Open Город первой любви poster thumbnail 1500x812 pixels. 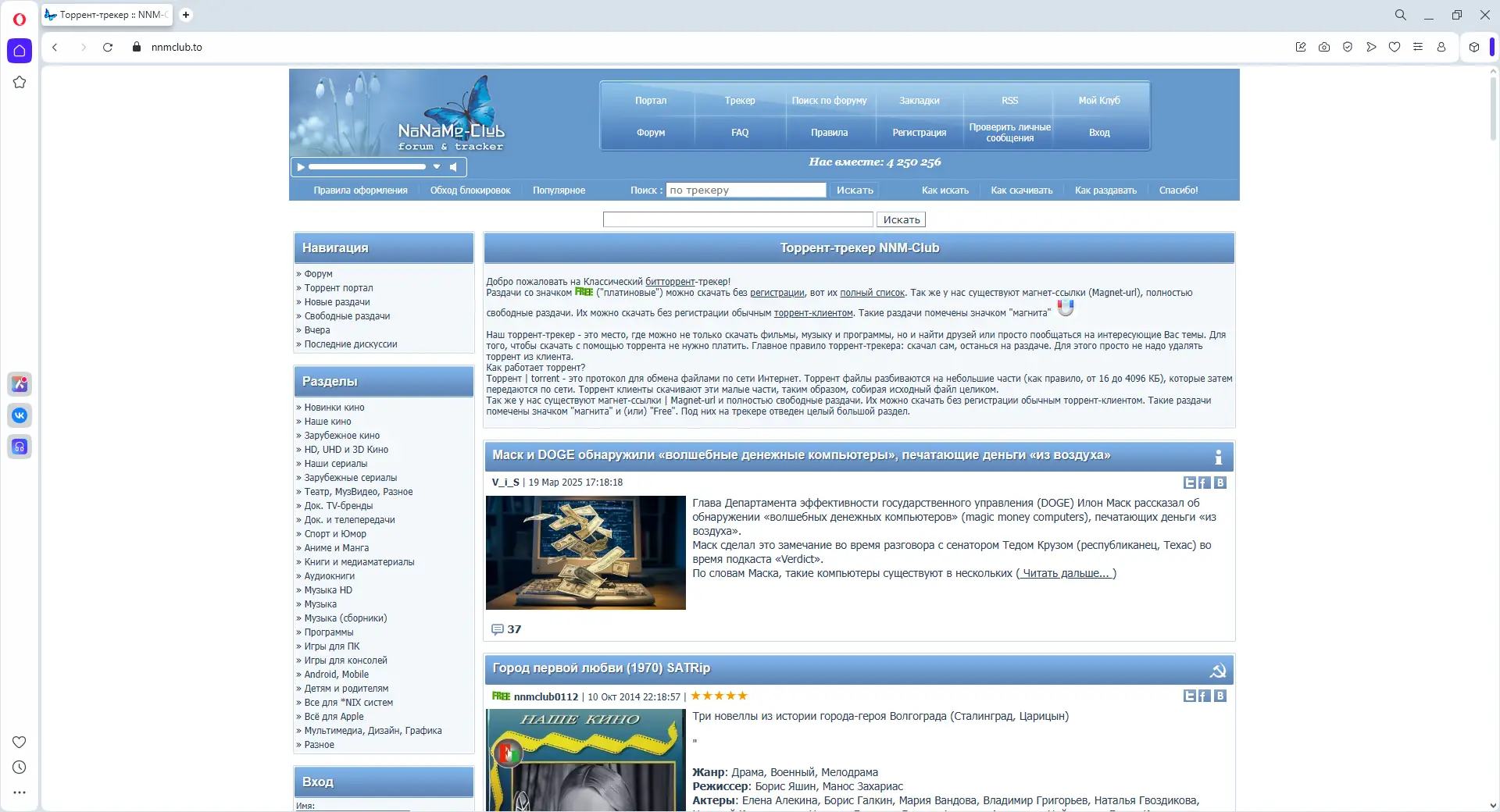[586, 760]
